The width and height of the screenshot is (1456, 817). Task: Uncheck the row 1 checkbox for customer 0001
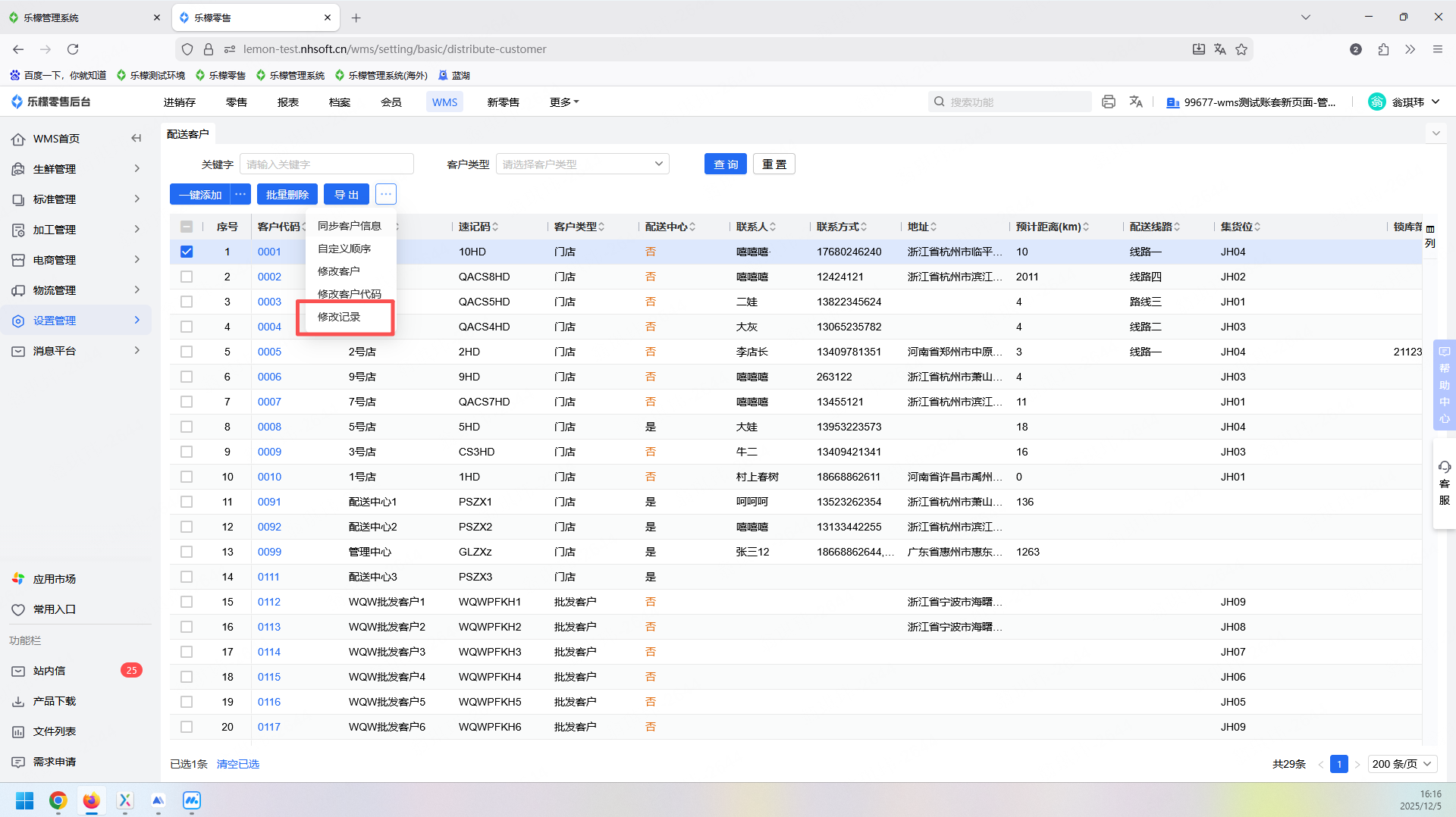[187, 252]
